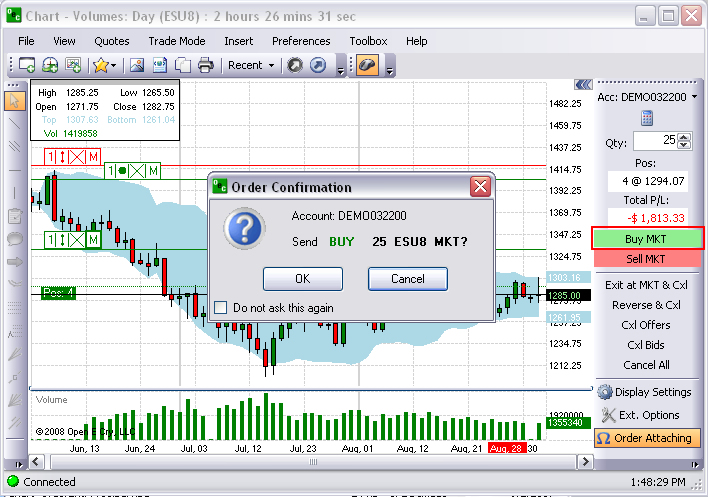Click the save chart as image icon
Viewport: 708px width, 497px height.
tap(137, 65)
